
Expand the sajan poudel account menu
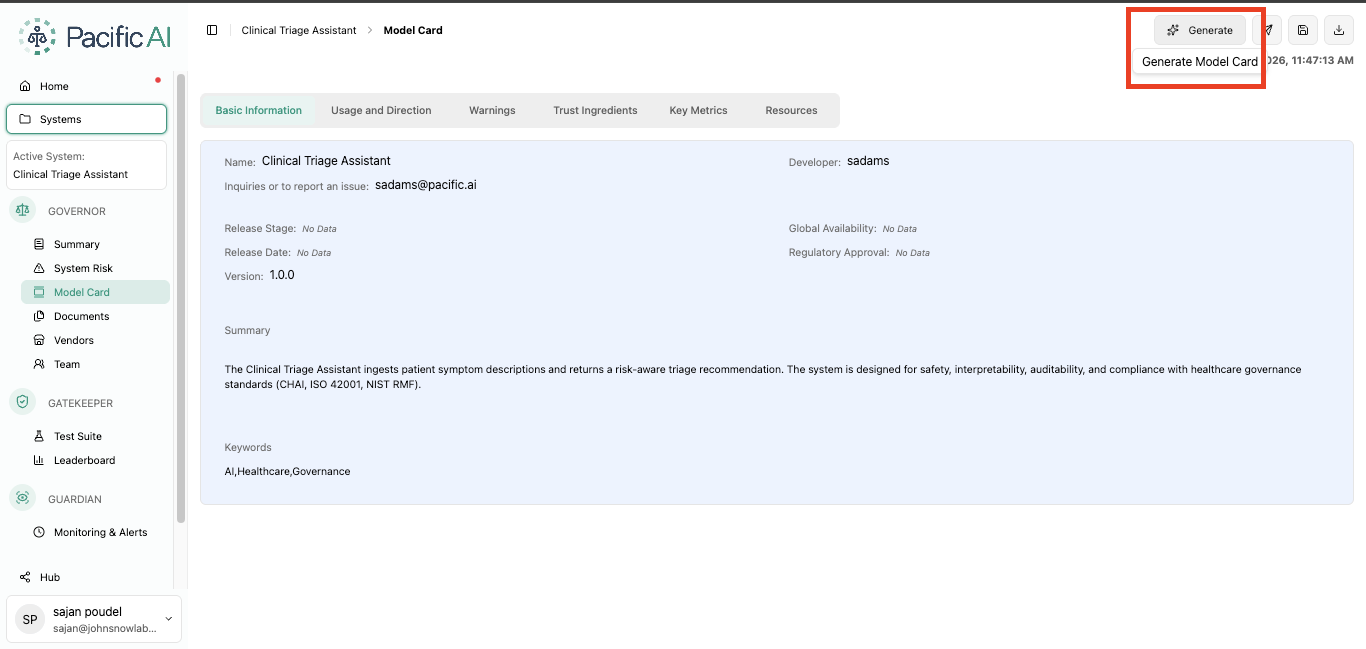pyautogui.click(x=94, y=619)
